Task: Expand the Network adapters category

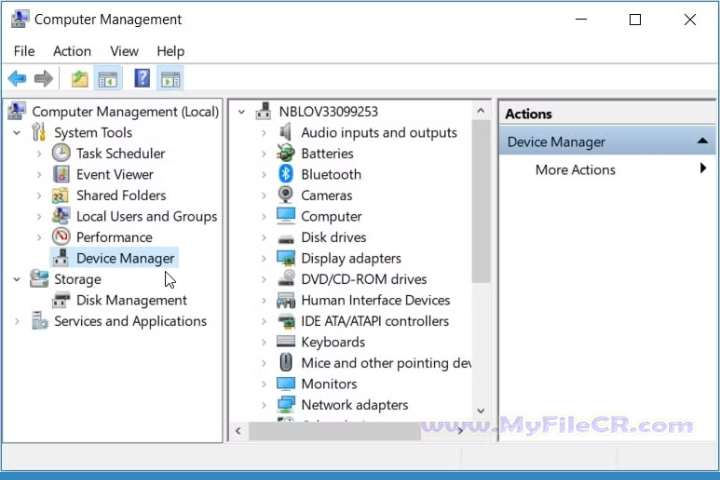Action: [x=264, y=405]
